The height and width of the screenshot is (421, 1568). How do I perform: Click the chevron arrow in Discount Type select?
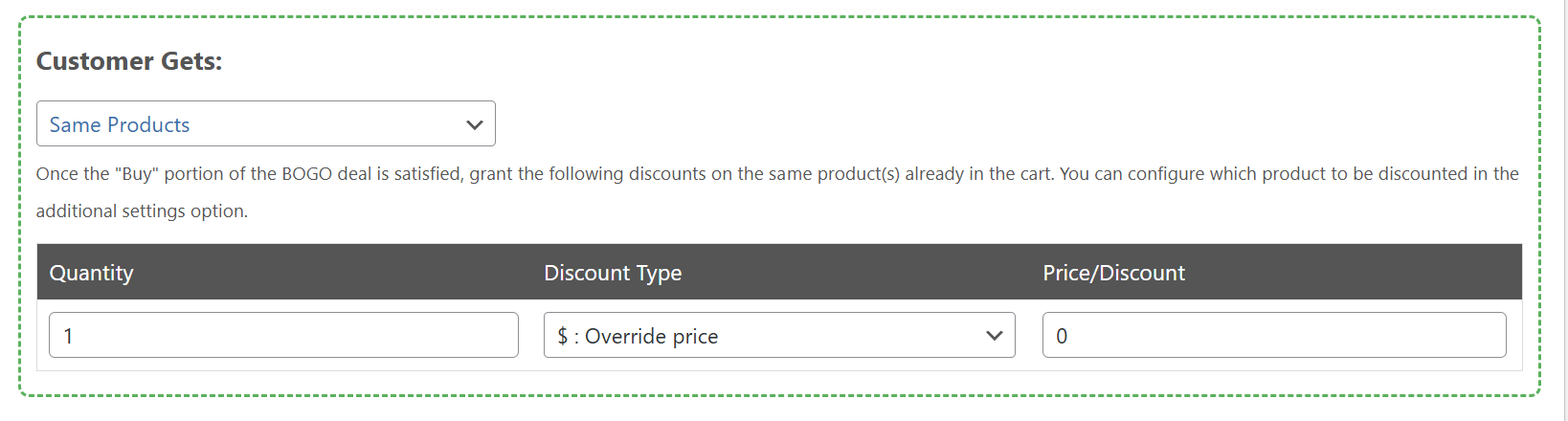click(994, 336)
